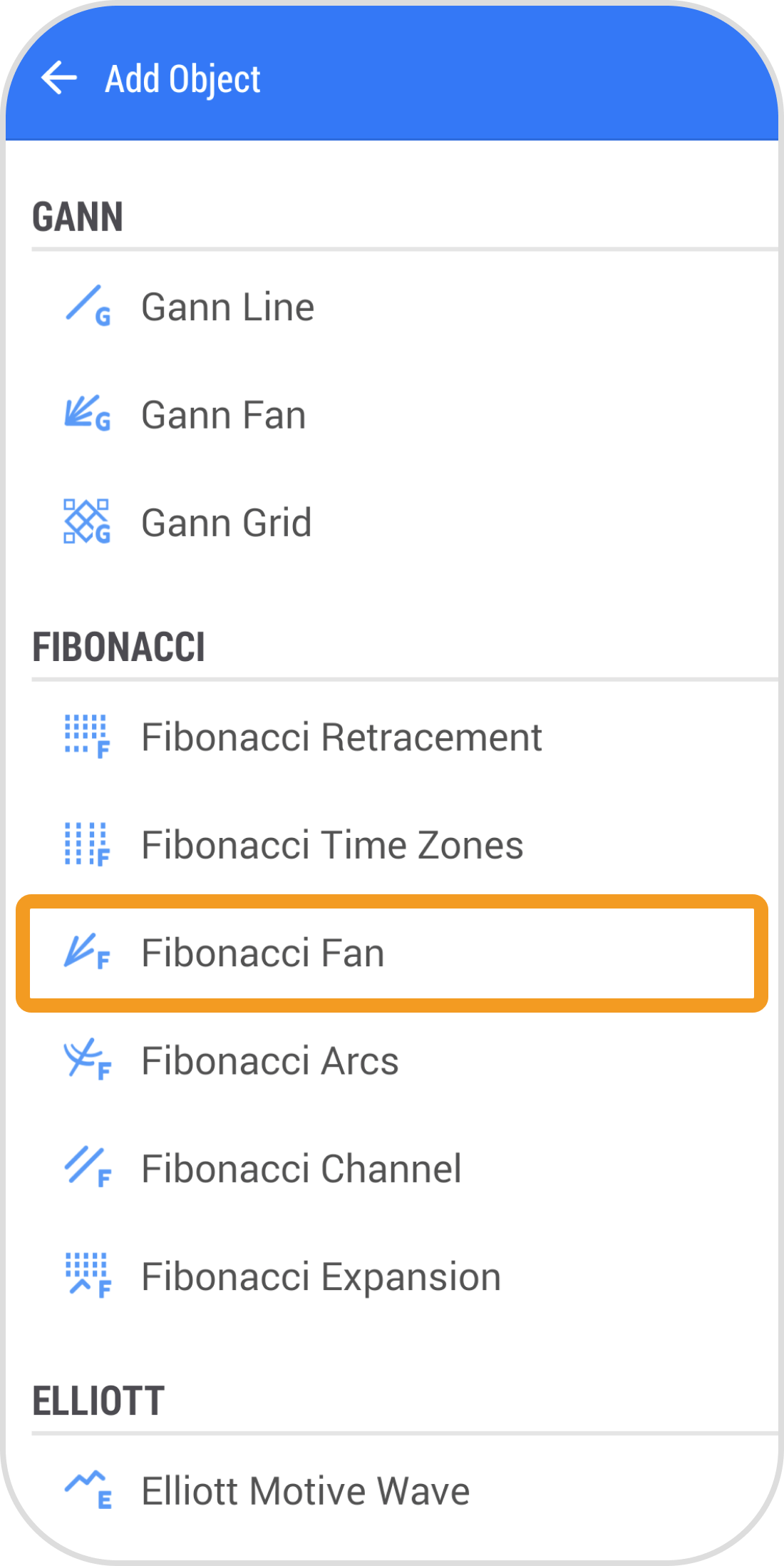Image resolution: width=784 pixels, height=1566 pixels.
Task: Select Fibonacci Arcs from the list
Action: 270,1060
